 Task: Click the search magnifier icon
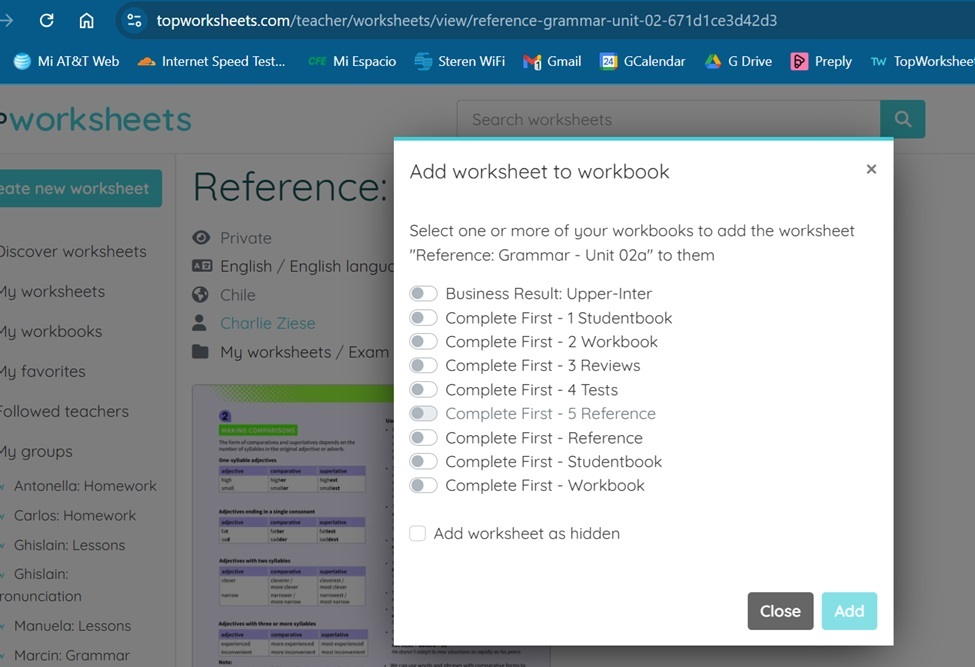point(902,118)
